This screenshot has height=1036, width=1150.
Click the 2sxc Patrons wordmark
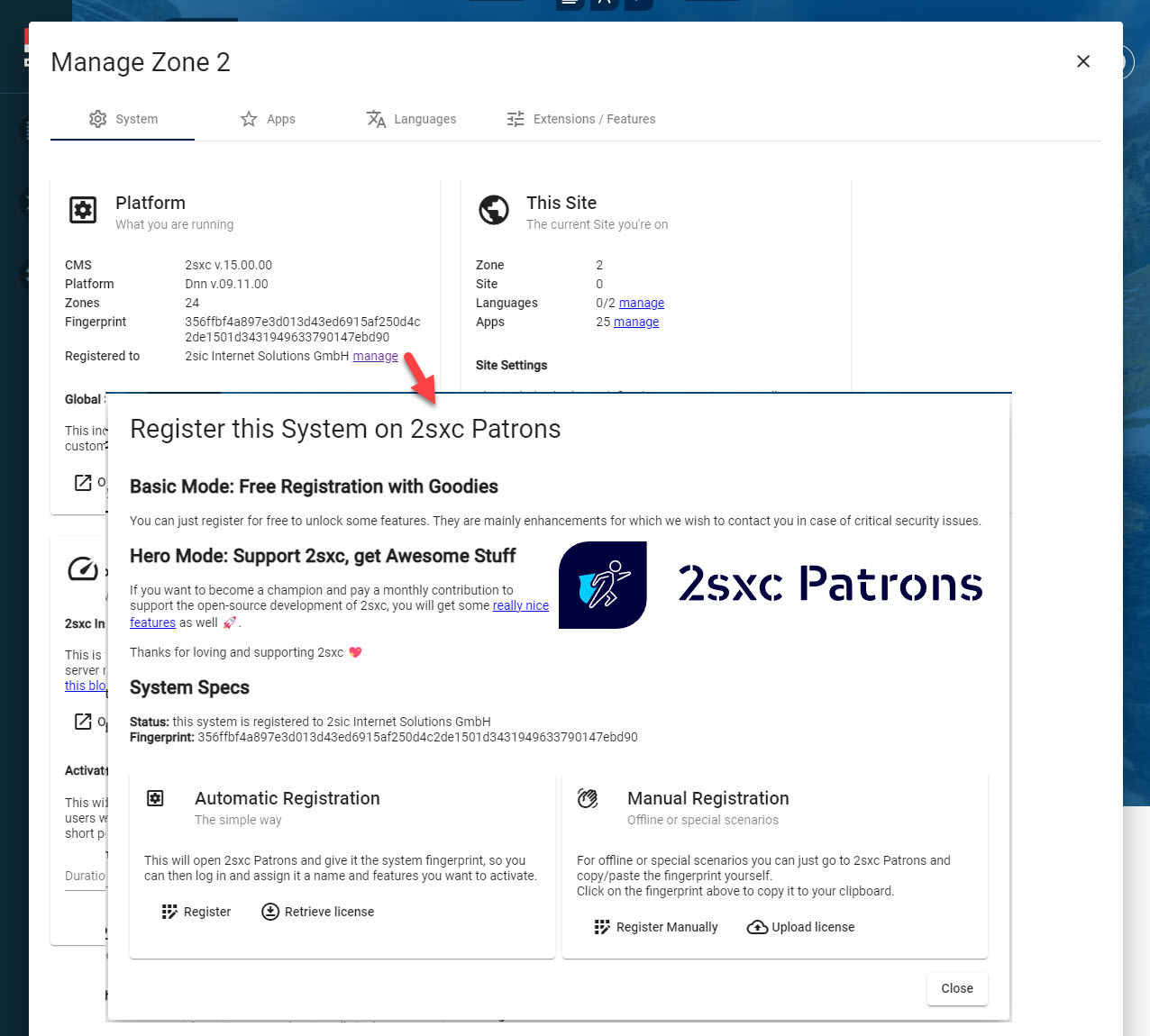coord(830,584)
